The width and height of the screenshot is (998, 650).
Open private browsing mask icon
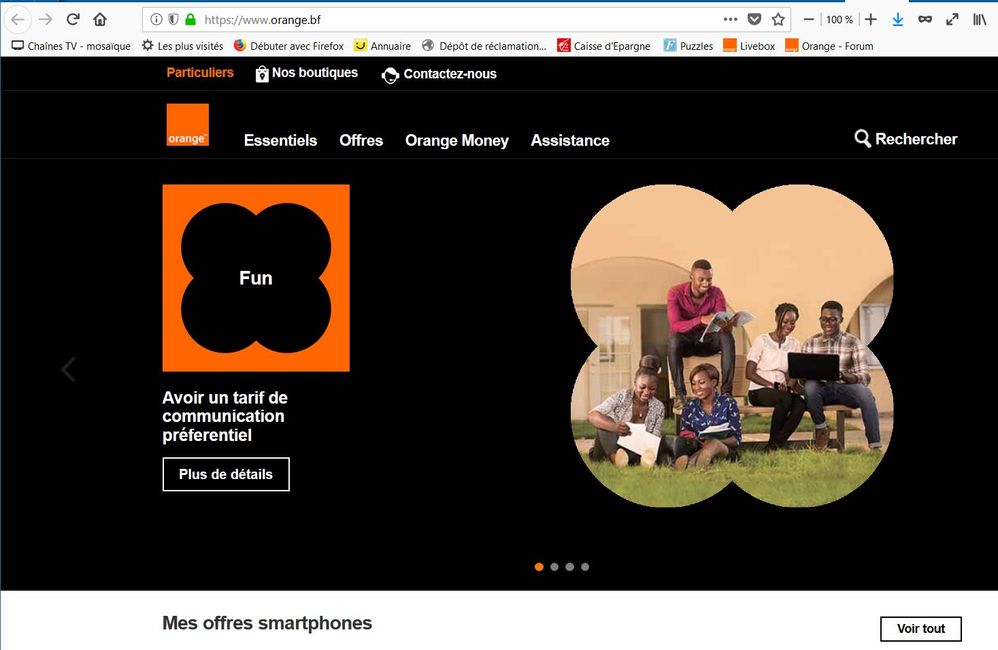925,20
